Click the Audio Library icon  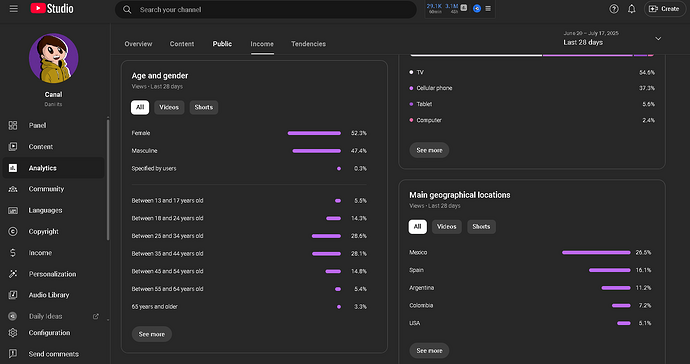coord(13,295)
